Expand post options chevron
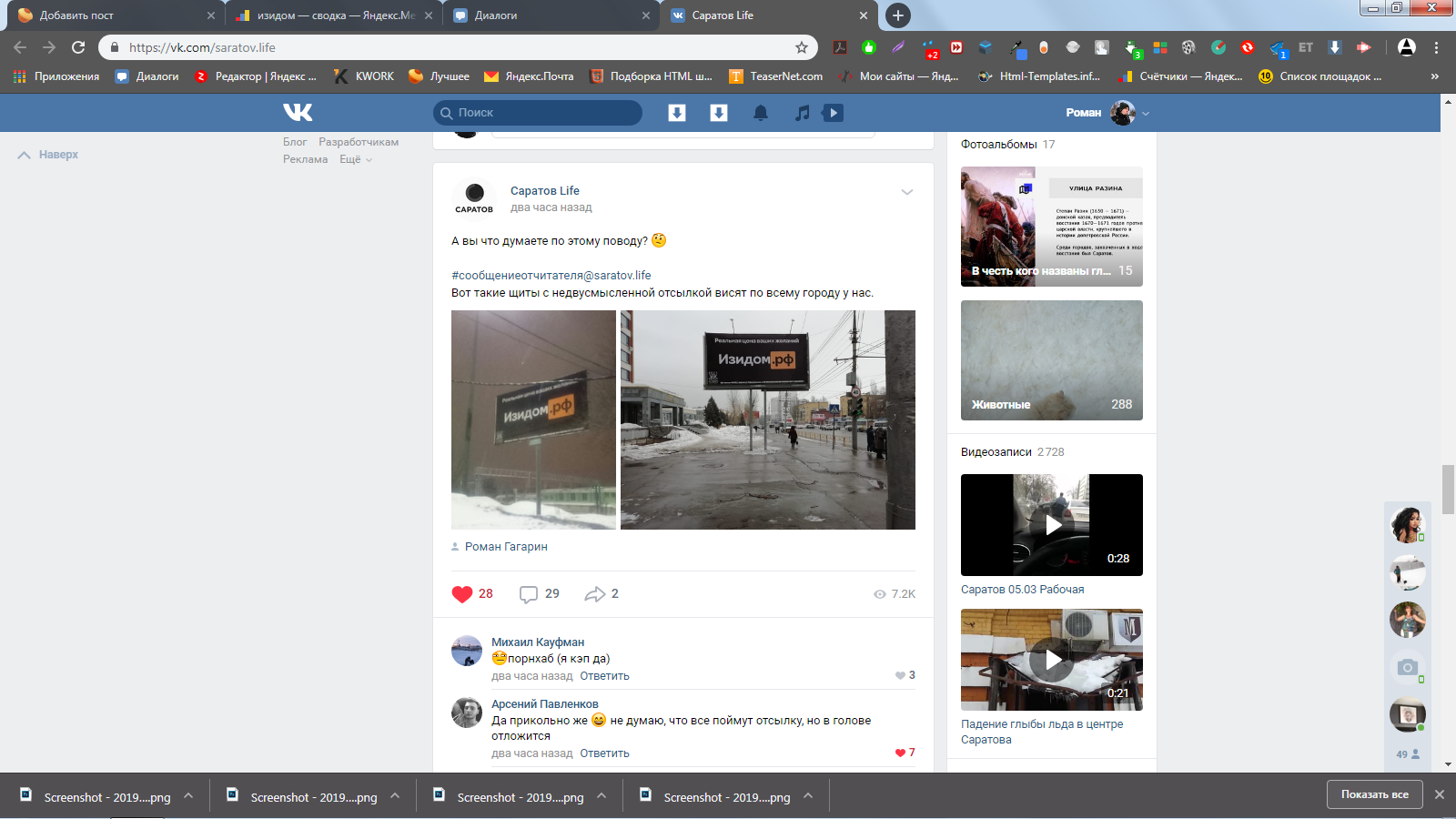Viewport: 1456px width, 819px height. point(906,192)
